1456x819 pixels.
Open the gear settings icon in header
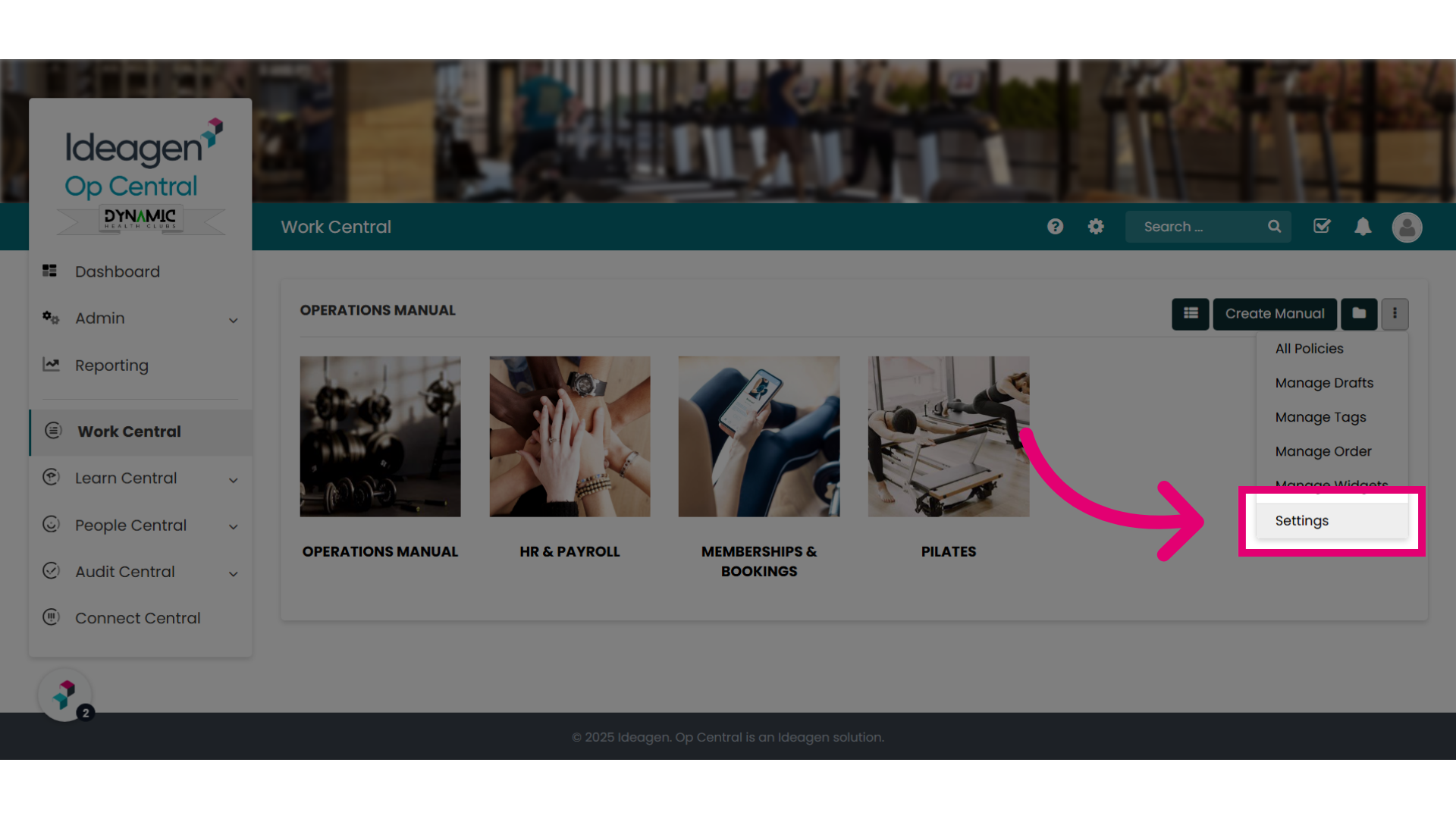(x=1096, y=227)
